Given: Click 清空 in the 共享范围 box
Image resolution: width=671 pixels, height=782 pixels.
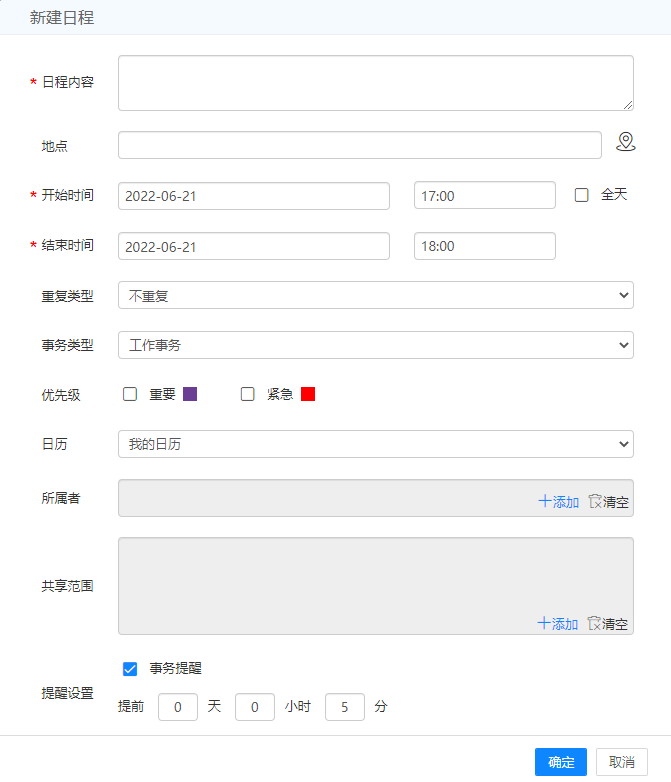Looking at the screenshot, I should [608, 624].
